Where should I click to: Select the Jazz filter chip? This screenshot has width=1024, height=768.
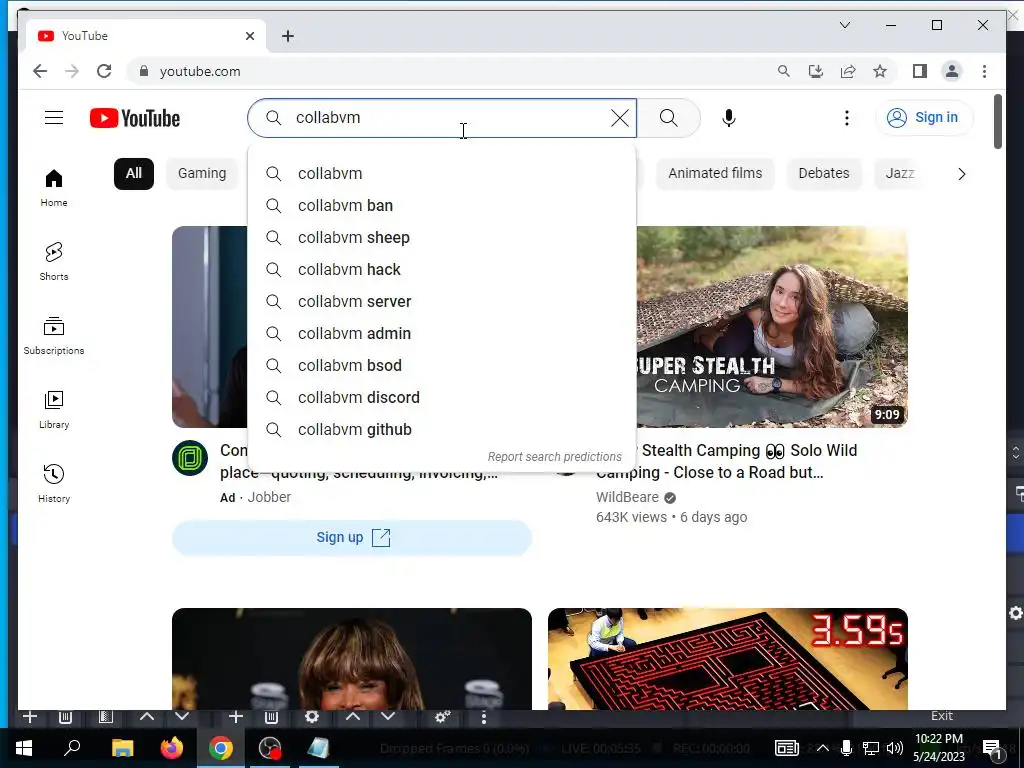click(x=899, y=174)
